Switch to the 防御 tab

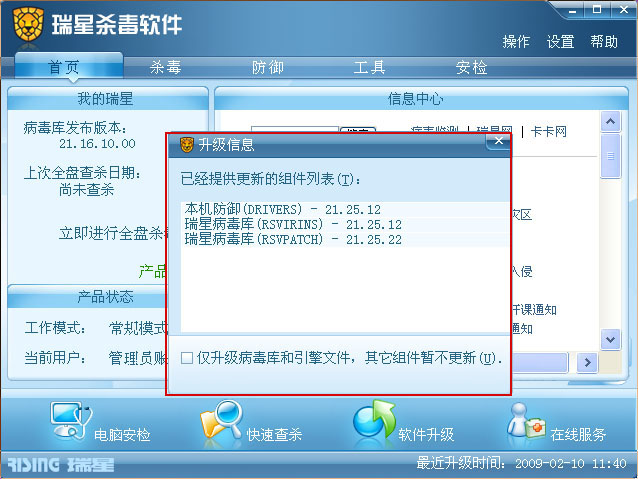[267, 67]
